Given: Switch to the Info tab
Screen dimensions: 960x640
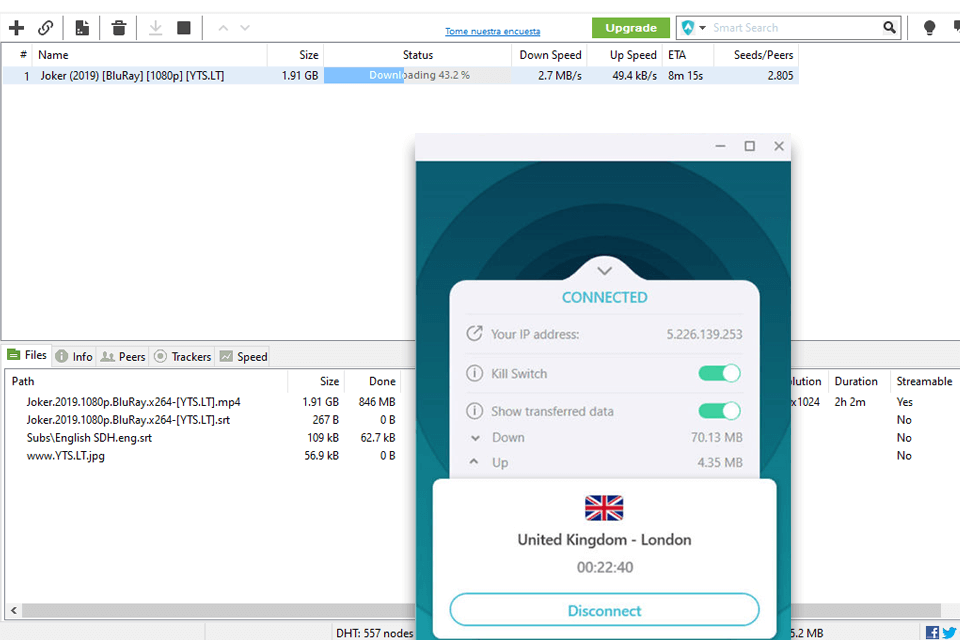Looking at the screenshot, I should 74,356.
